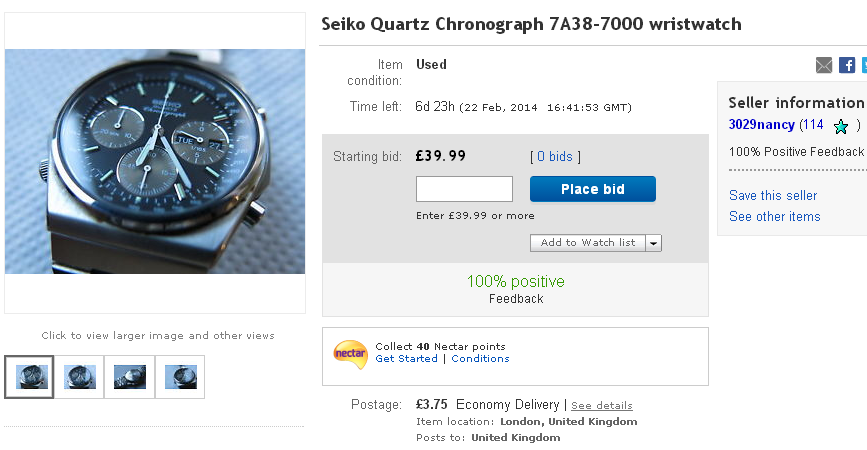
Task: Open the Nectar Conditions link
Action: (x=480, y=359)
